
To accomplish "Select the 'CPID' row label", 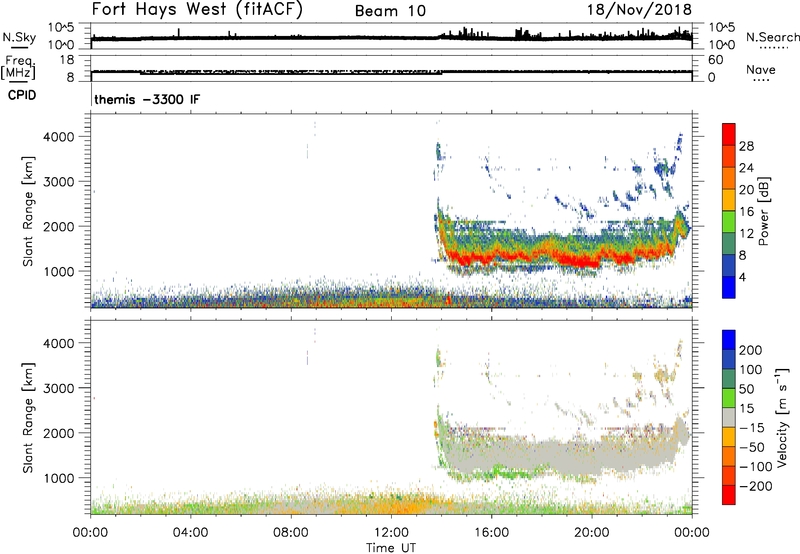I will [x=22, y=95].
